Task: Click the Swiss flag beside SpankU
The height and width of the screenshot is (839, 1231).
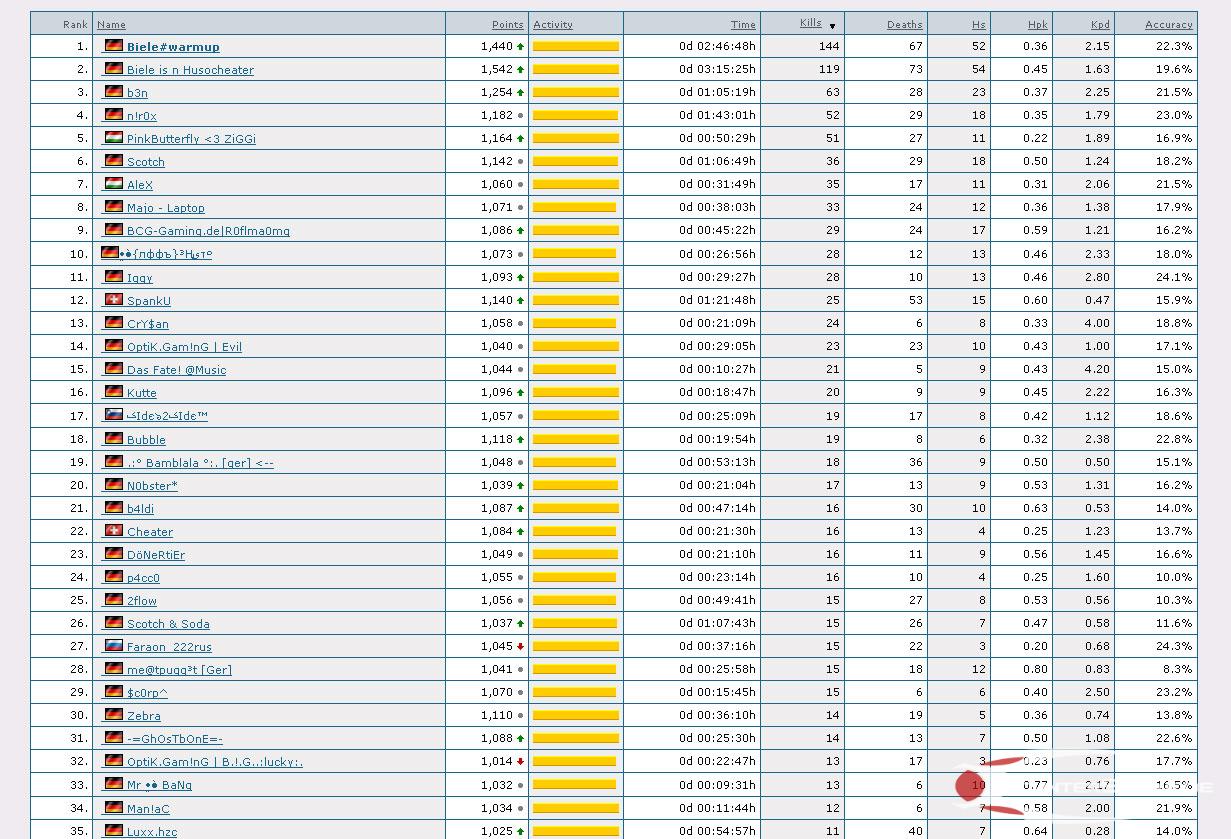Action: (113, 300)
